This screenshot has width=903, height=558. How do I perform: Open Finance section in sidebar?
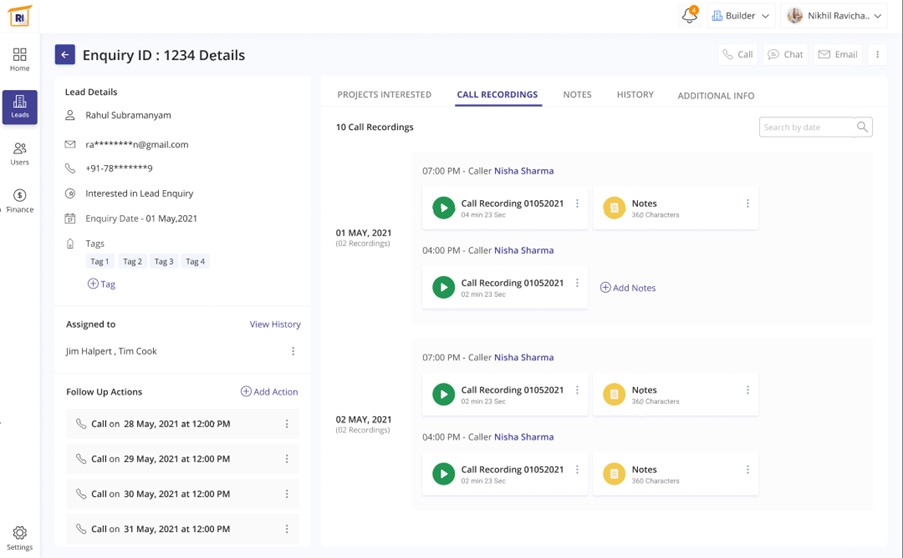click(x=20, y=200)
